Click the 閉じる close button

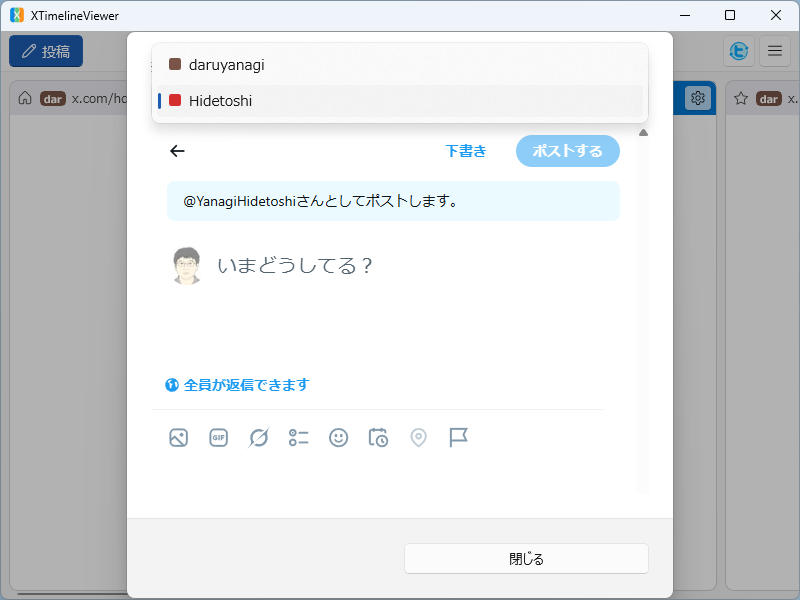(527, 559)
